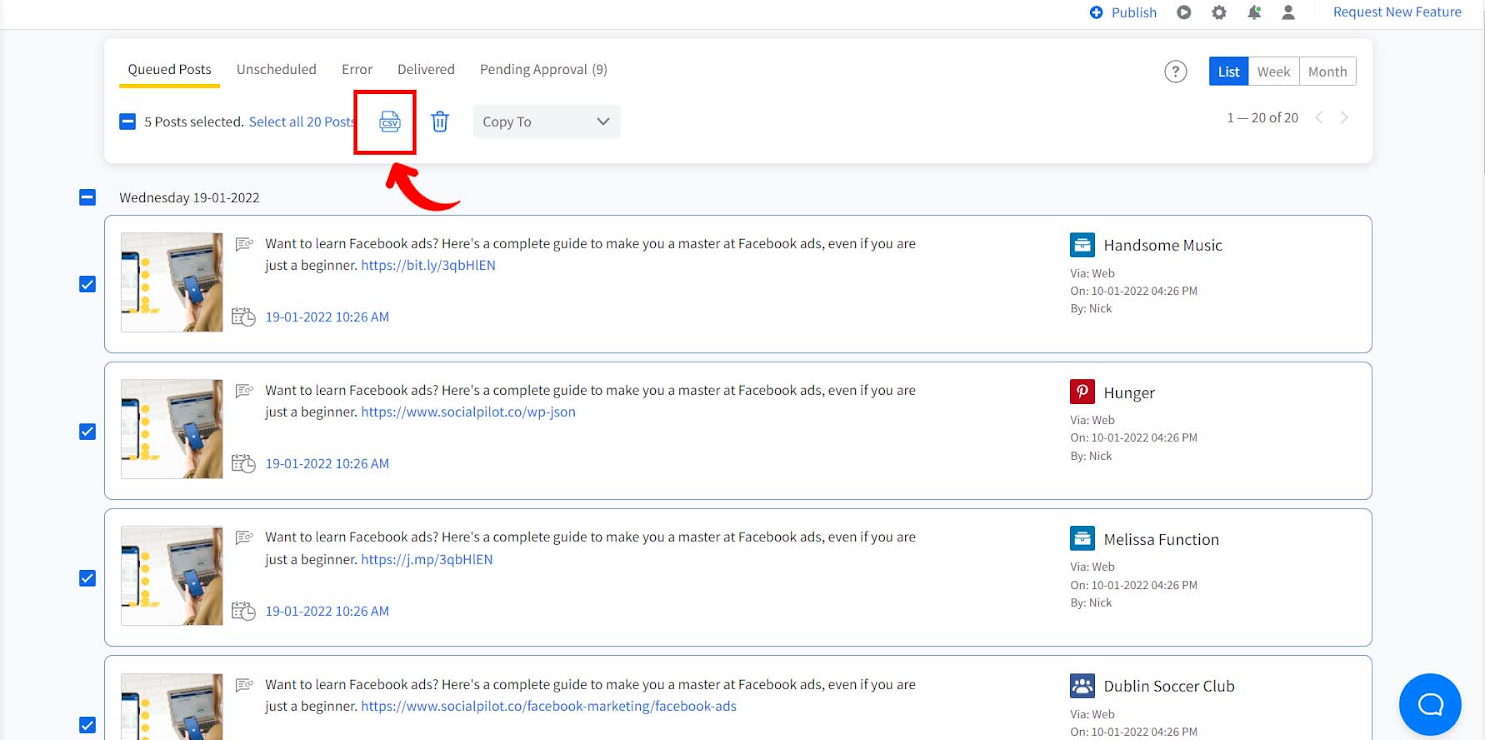Open the Pending Approval tab

coord(543,69)
